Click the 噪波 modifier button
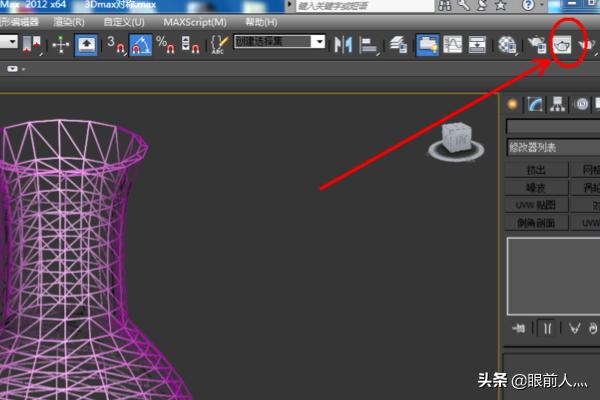 click(536, 188)
